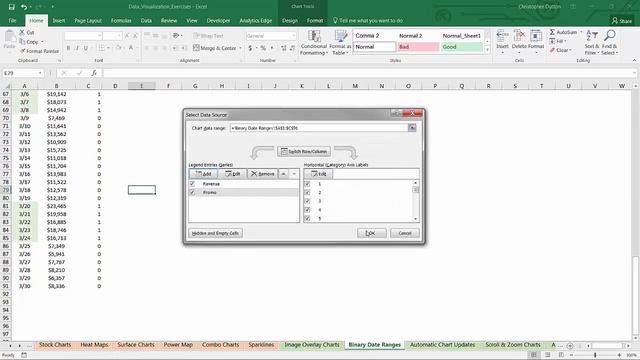Apply the Good cell style swatch

tap(462, 47)
